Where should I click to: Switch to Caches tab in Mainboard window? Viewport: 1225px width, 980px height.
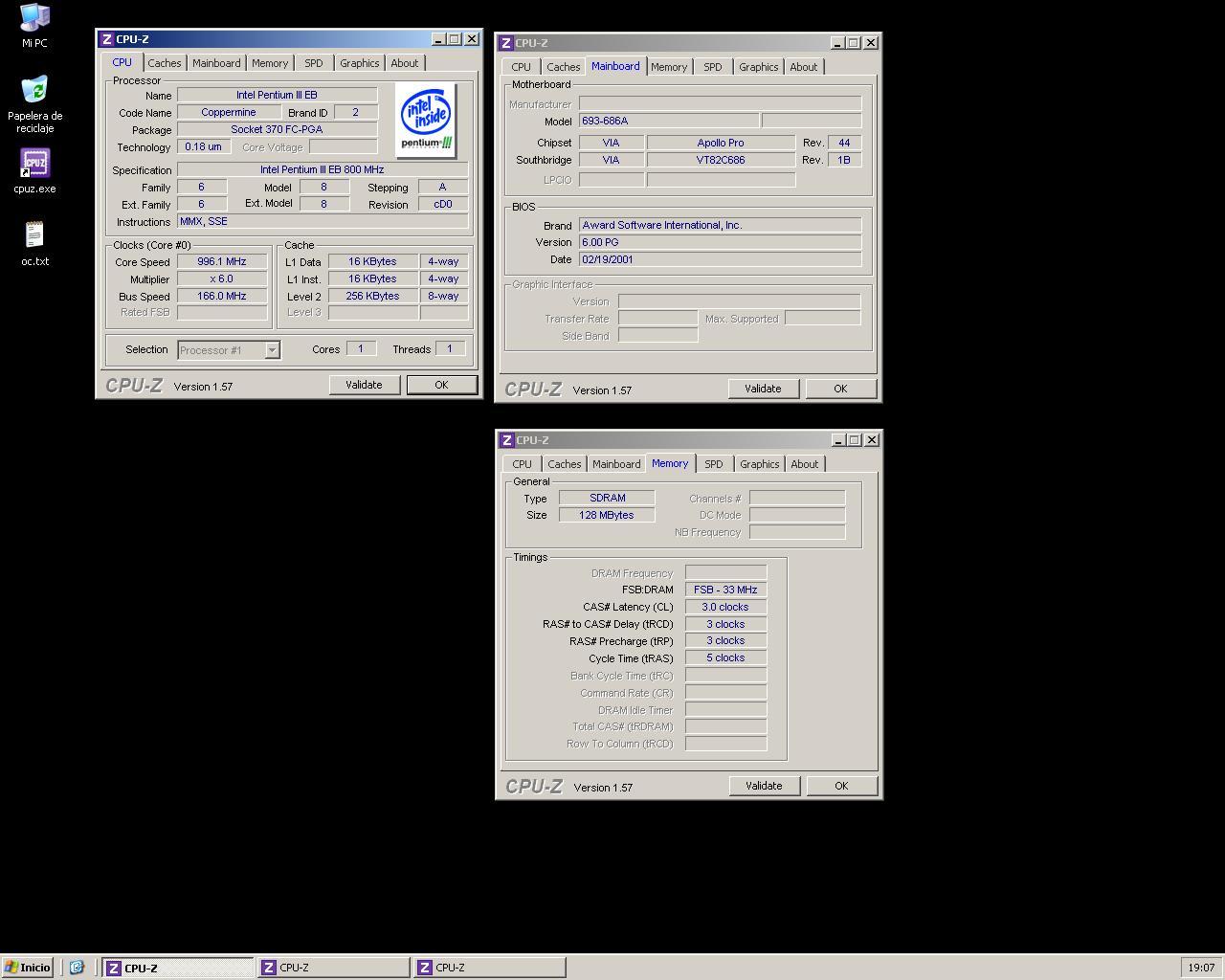tap(563, 67)
